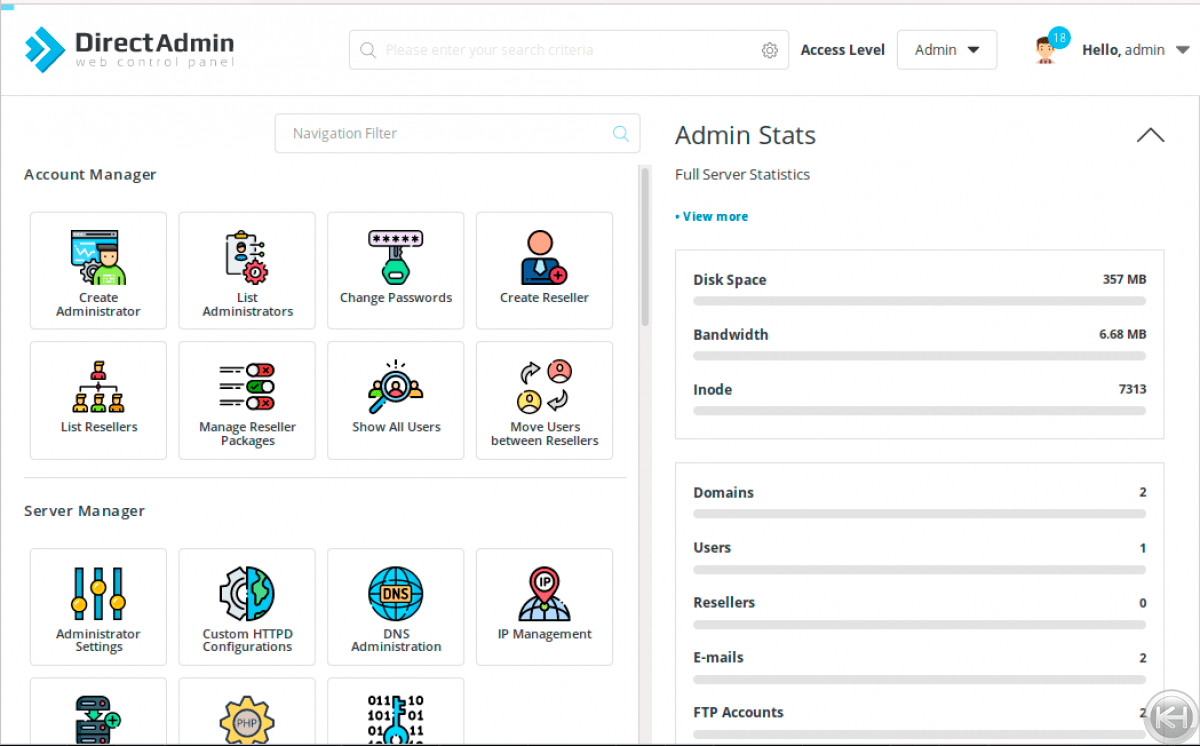Click the 357 MB disk space value
This screenshot has width=1200, height=746.
click(x=1124, y=280)
